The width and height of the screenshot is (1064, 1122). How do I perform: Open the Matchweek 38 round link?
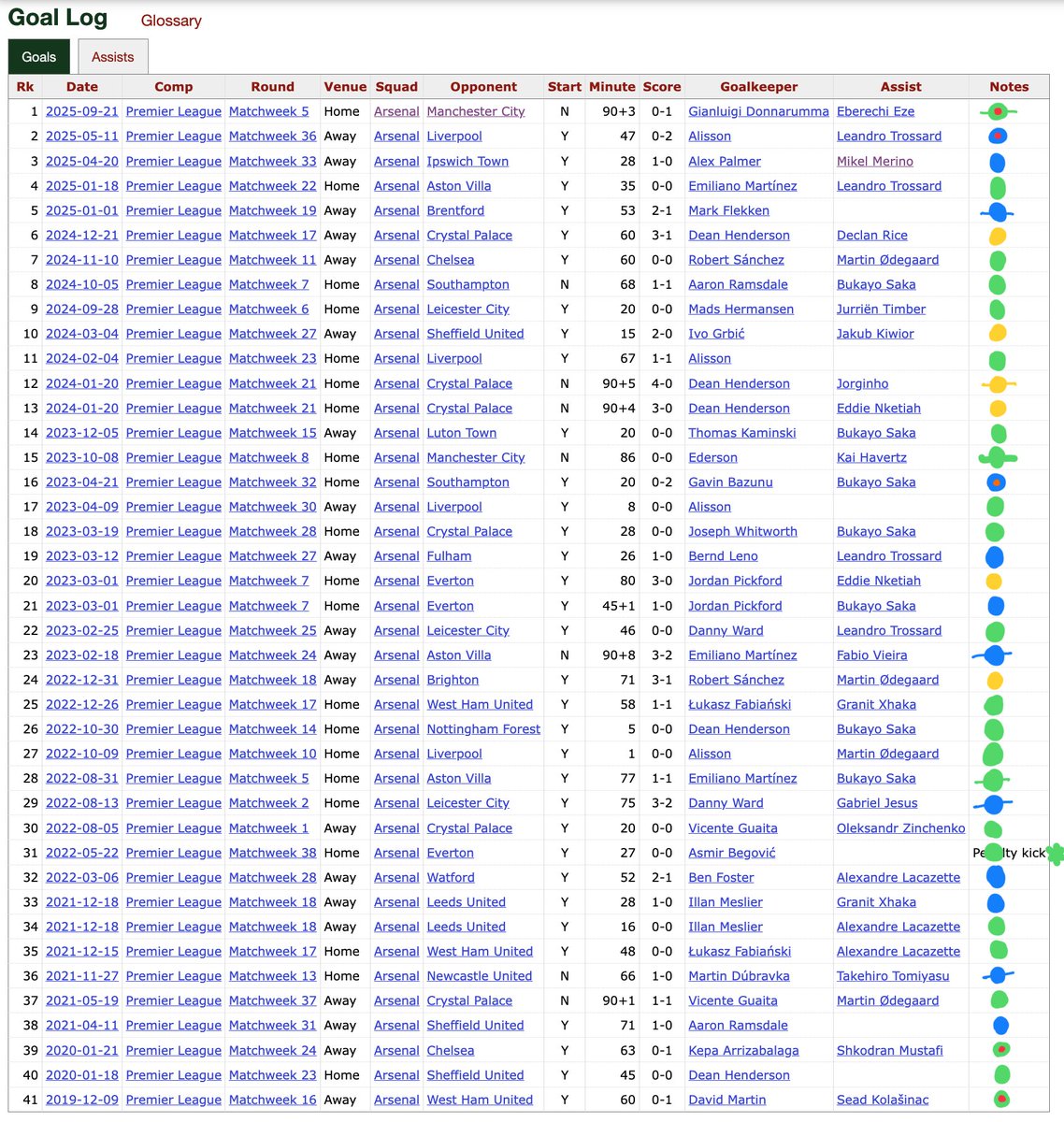[273, 853]
